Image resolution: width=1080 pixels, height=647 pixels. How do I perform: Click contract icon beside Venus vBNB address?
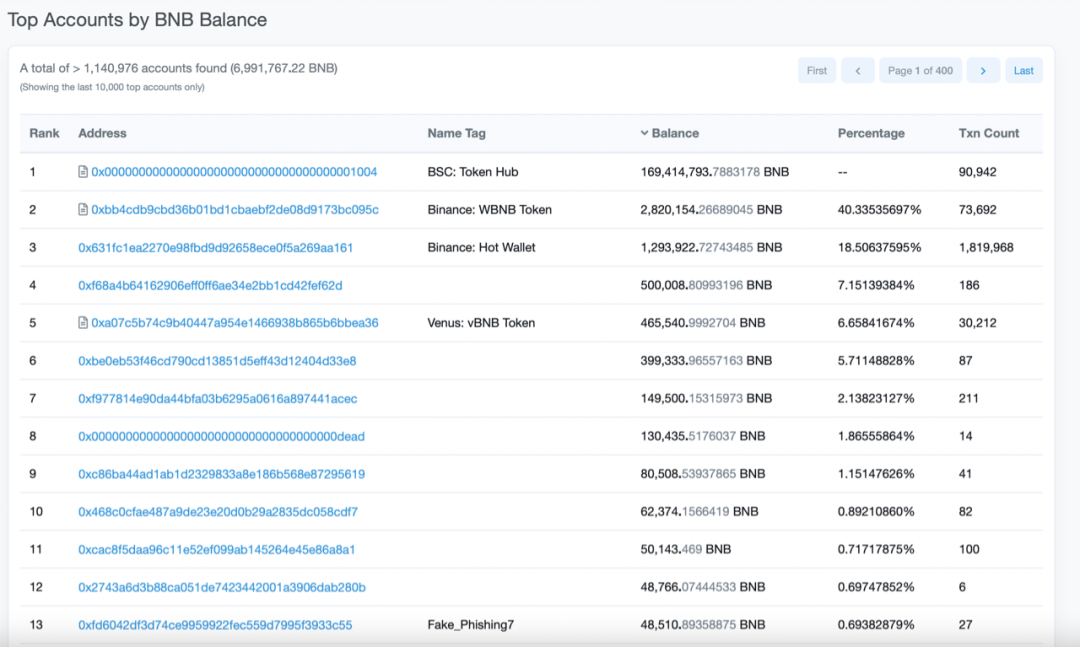pos(83,323)
